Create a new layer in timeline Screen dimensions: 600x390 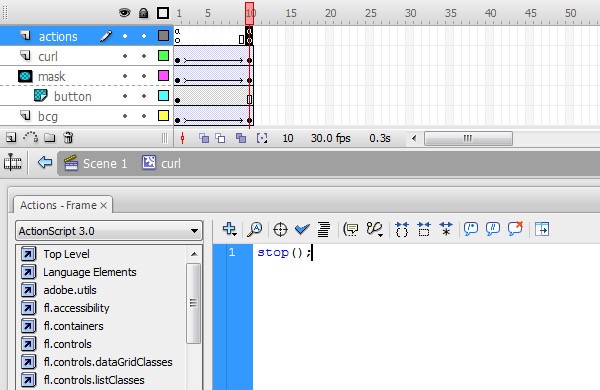click(x=11, y=138)
